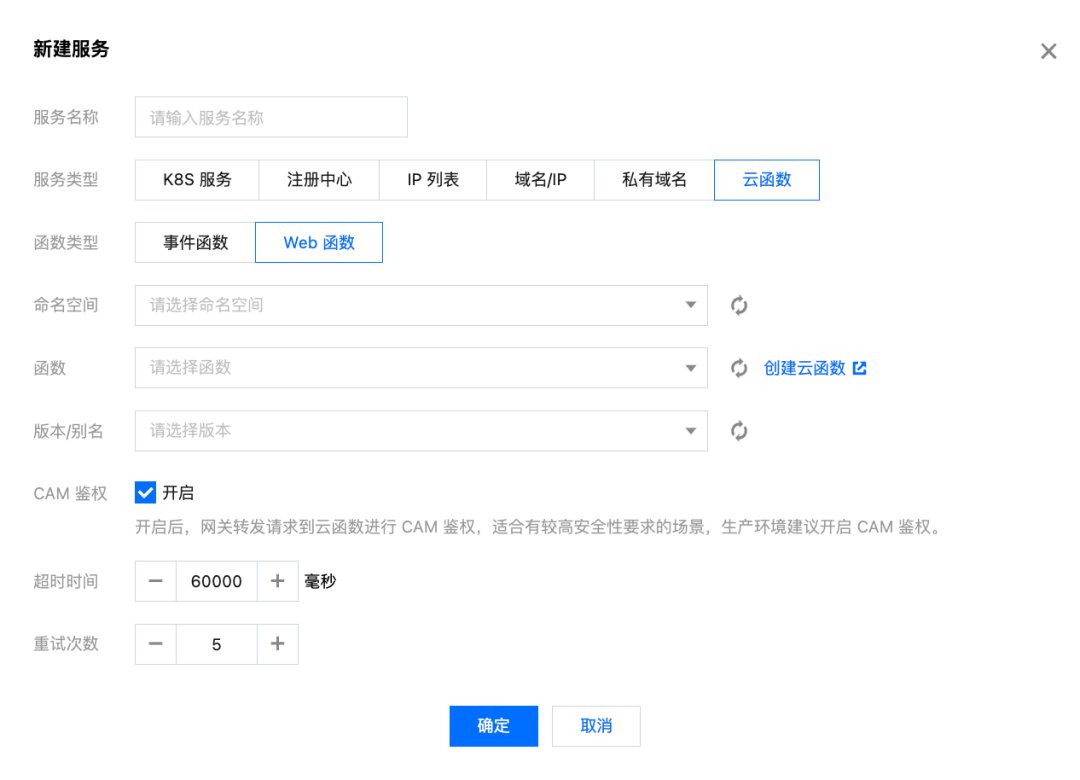Switch service type to IP 列表
1080x780 pixels.
click(x=433, y=180)
